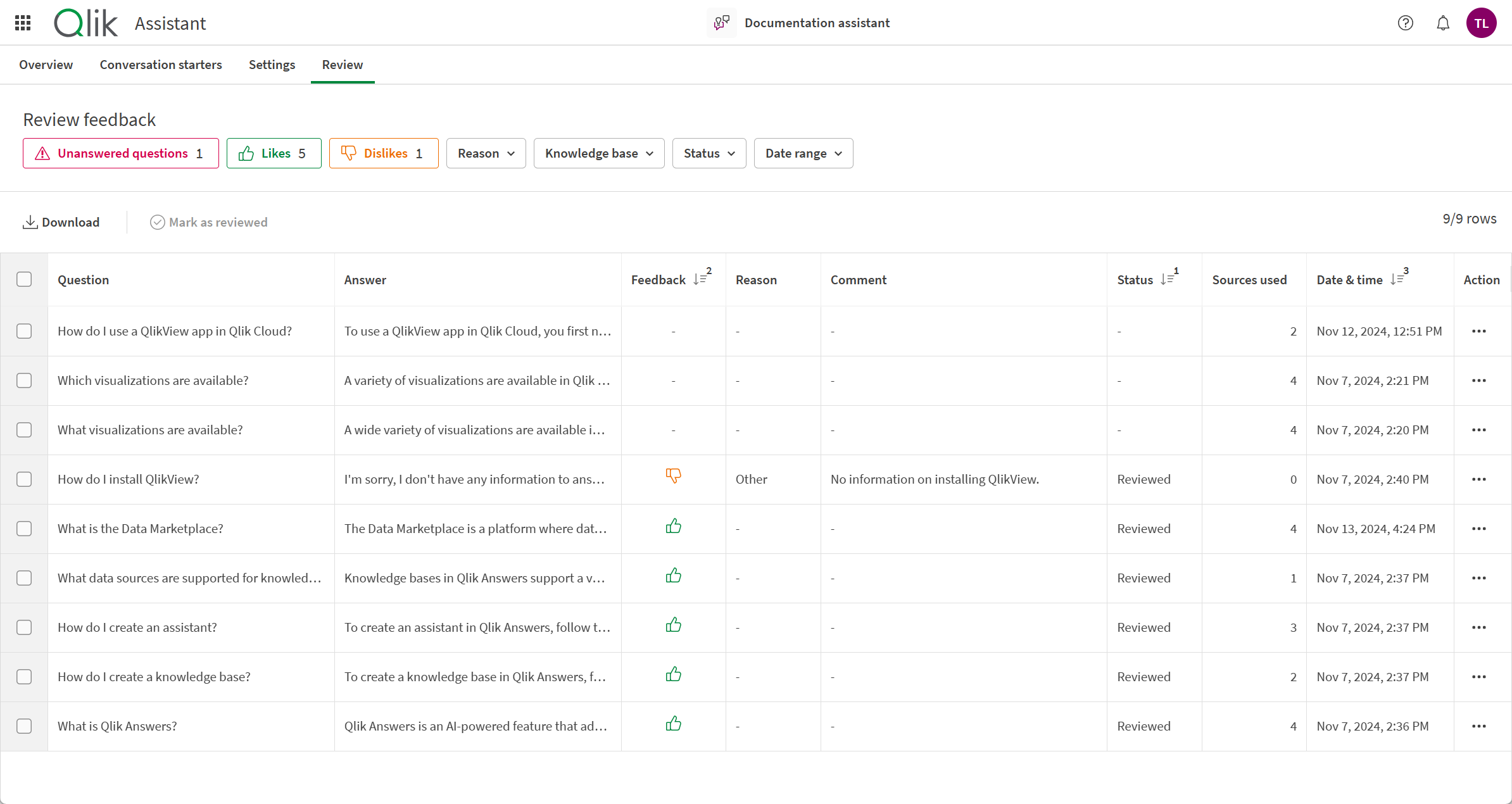
Task: Select the checkbox for 'How do I create a knowledge base?'
Action: (x=25, y=677)
